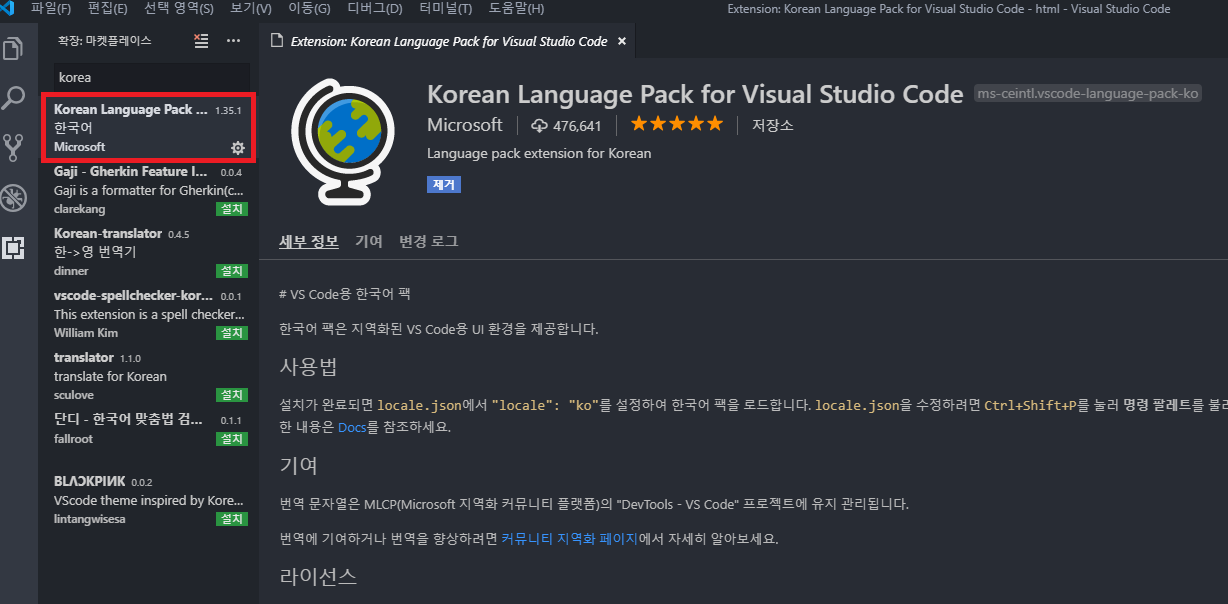The height and width of the screenshot is (604, 1228).
Task: Click the extension identifier ms-ceintl.vscode-language-pack-ko
Action: pyautogui.click(x=1088, y=93)
